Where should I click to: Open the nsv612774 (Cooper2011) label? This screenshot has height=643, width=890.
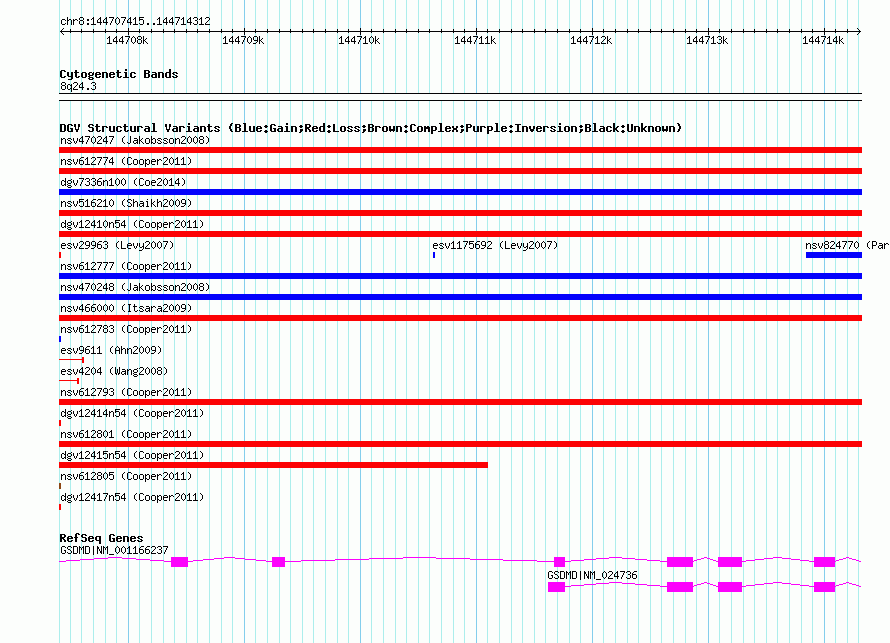click(x=126, y=161)
